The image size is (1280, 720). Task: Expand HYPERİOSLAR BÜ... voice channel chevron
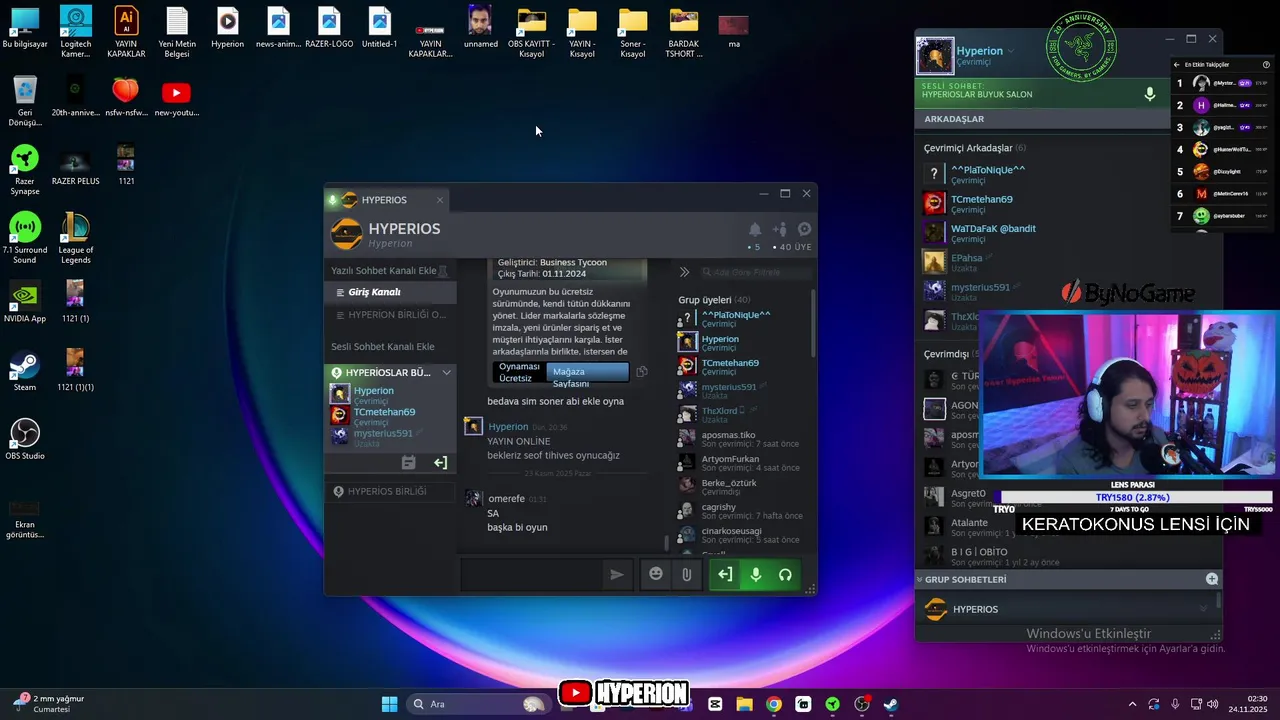pyautogui.click(x=446, y=372)
